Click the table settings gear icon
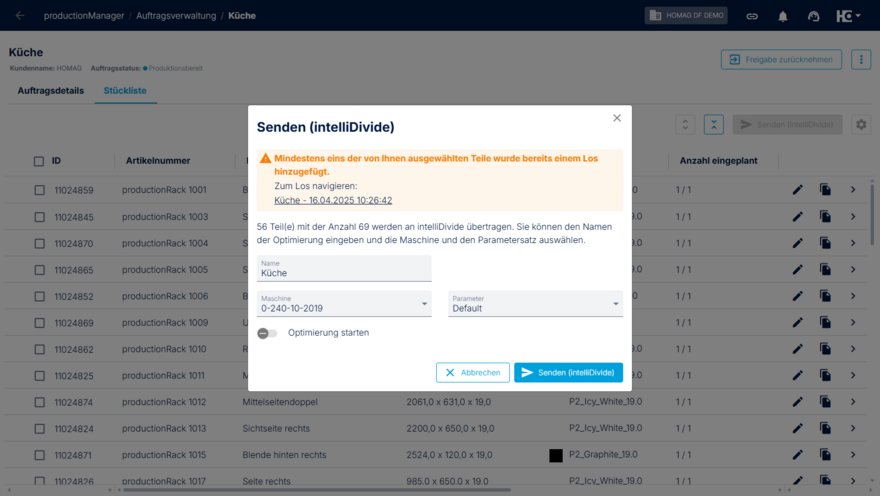The height and width of the screenshot is (496, 880). [x=861, y=125]
